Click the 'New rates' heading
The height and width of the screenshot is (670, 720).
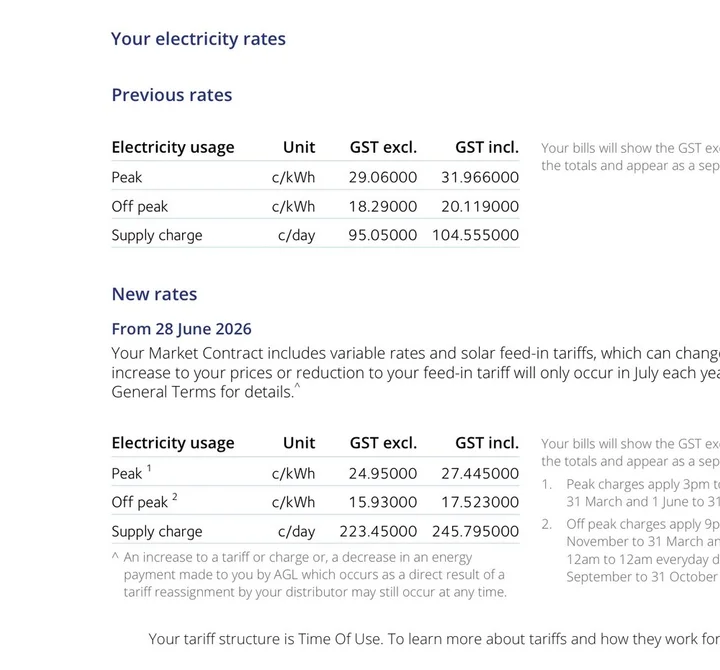(154, 294)
